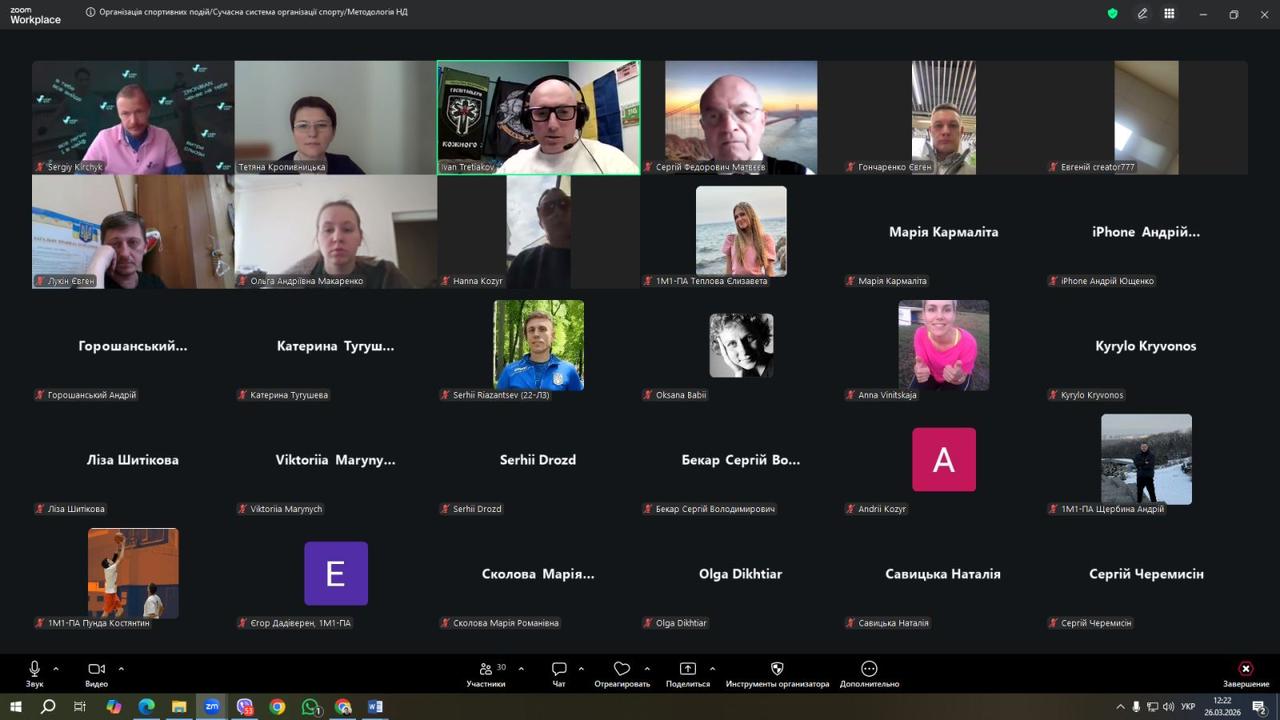Open Microsoft Word from the taskbar
This screenshot has height=720, width=1280.
tap(375, 707)
